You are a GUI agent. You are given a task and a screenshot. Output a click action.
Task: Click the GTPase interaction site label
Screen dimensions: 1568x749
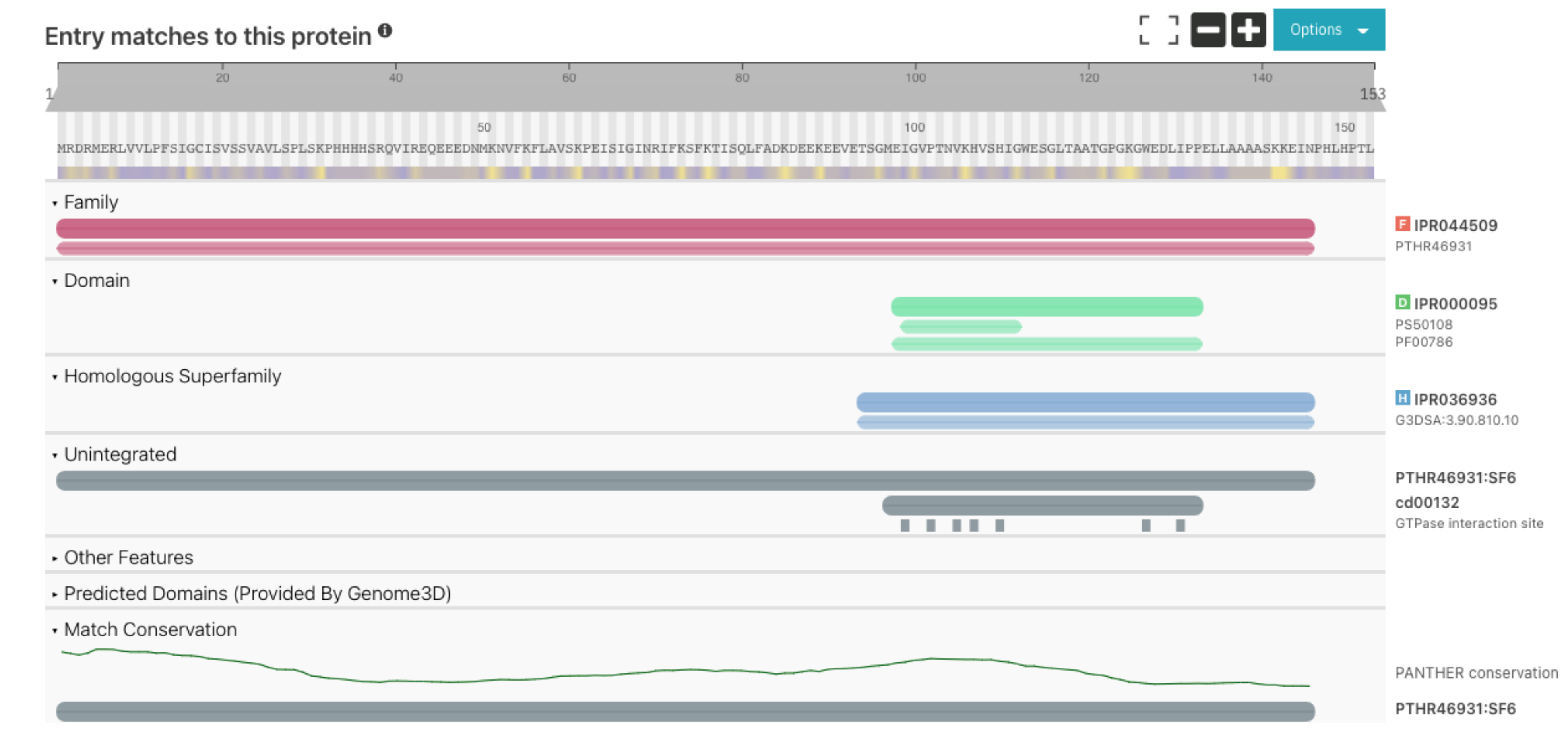tap(1469, 523)
